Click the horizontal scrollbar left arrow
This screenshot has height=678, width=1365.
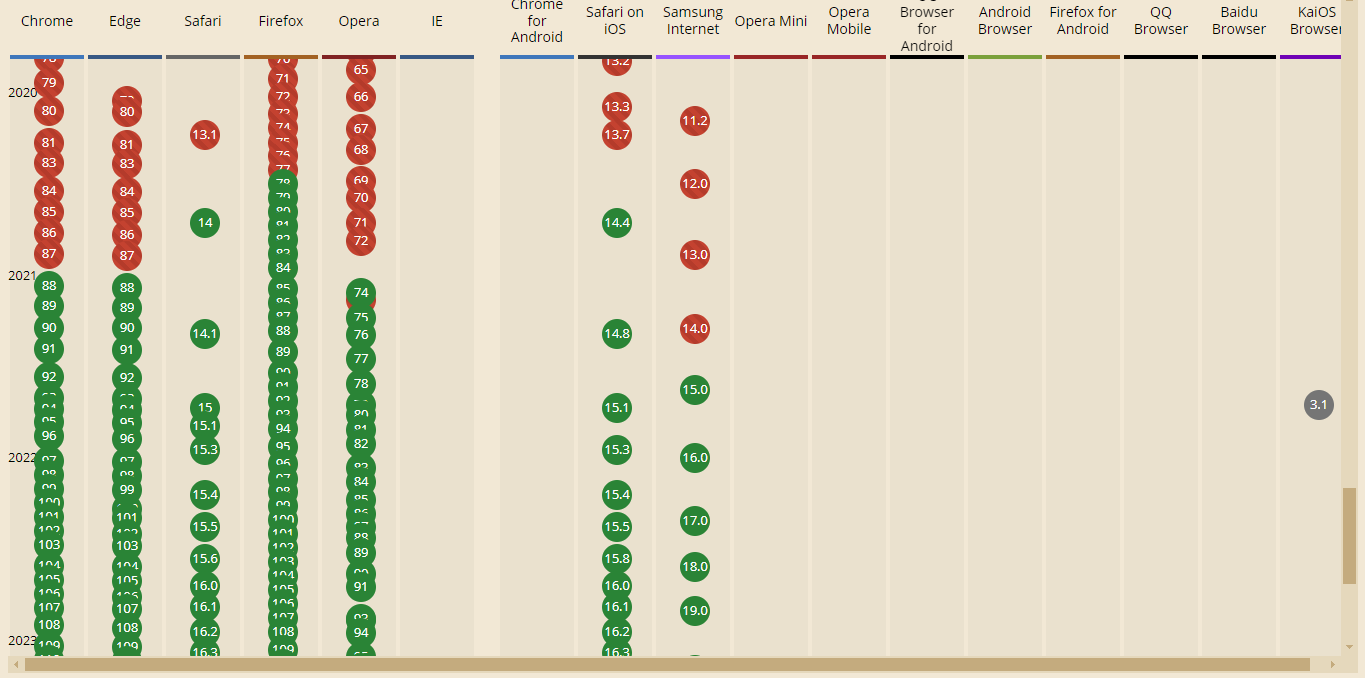15,664
